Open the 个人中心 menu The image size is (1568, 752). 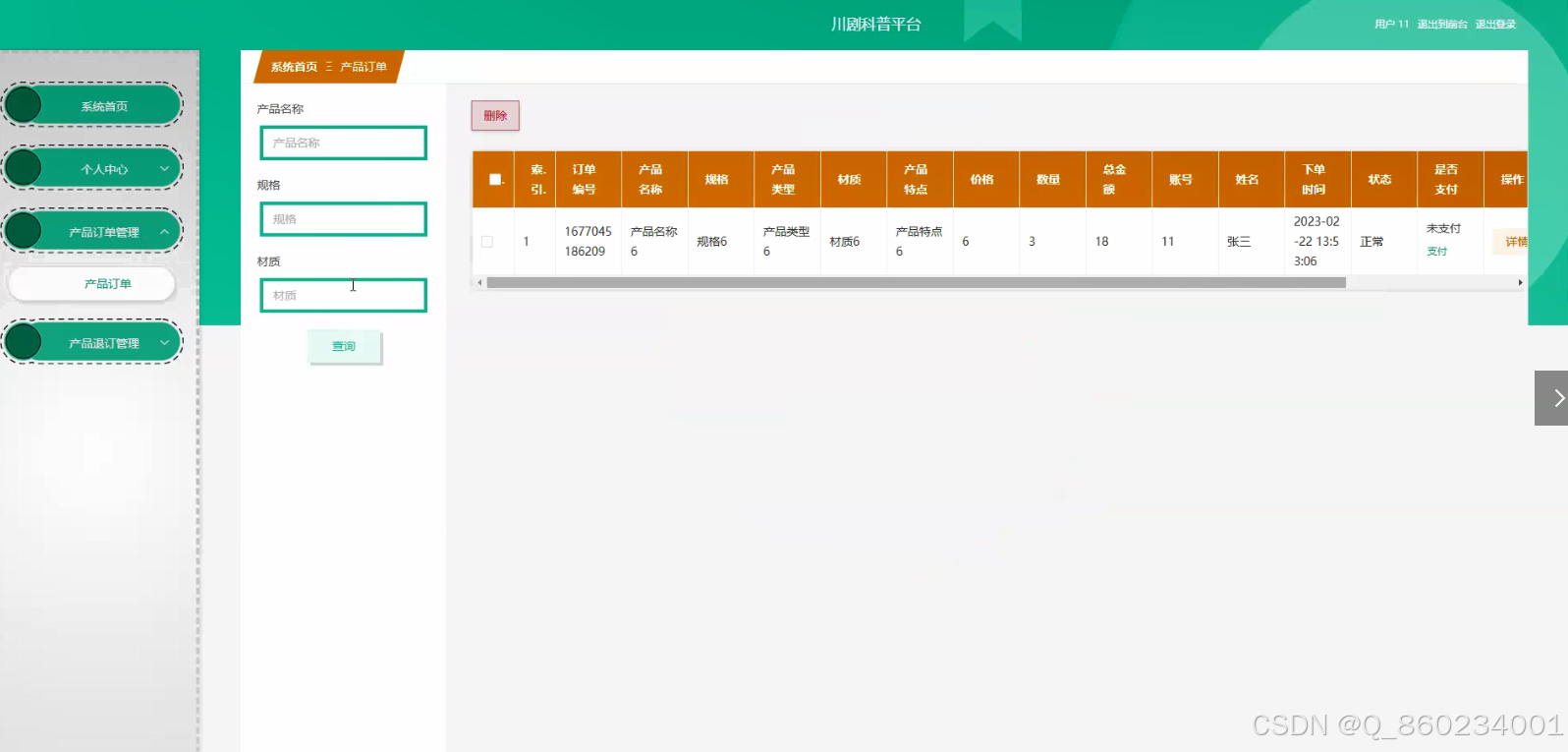[93, 169]
